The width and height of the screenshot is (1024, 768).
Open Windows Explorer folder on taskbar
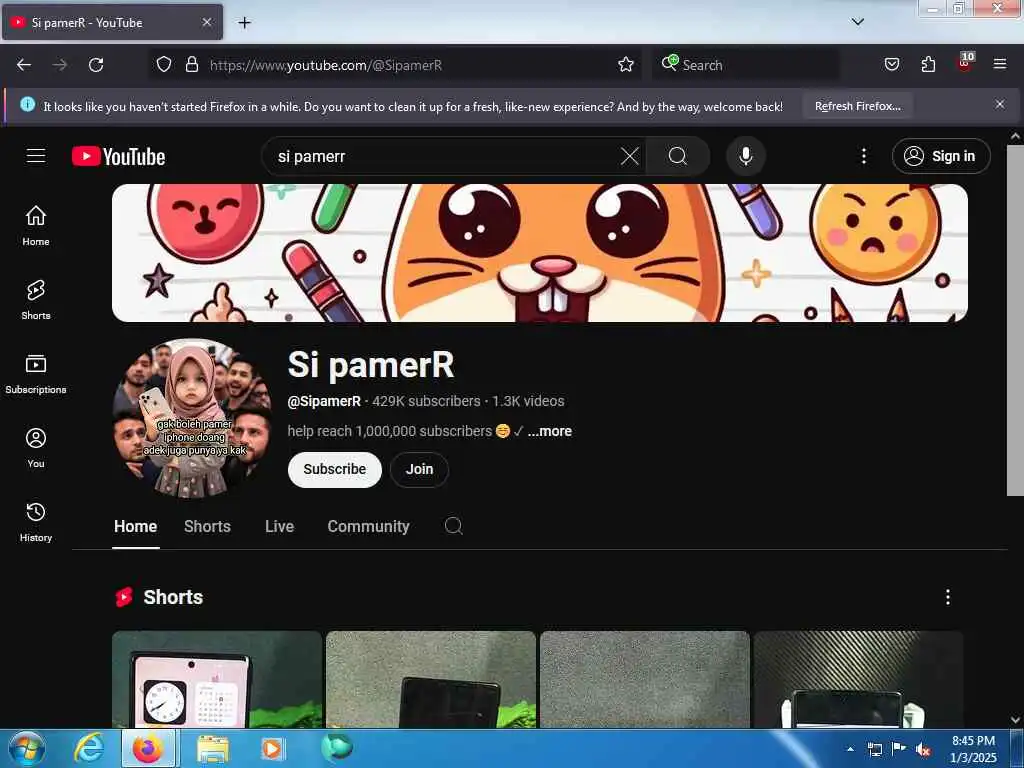pyautogui.click(x=212, y=748)
